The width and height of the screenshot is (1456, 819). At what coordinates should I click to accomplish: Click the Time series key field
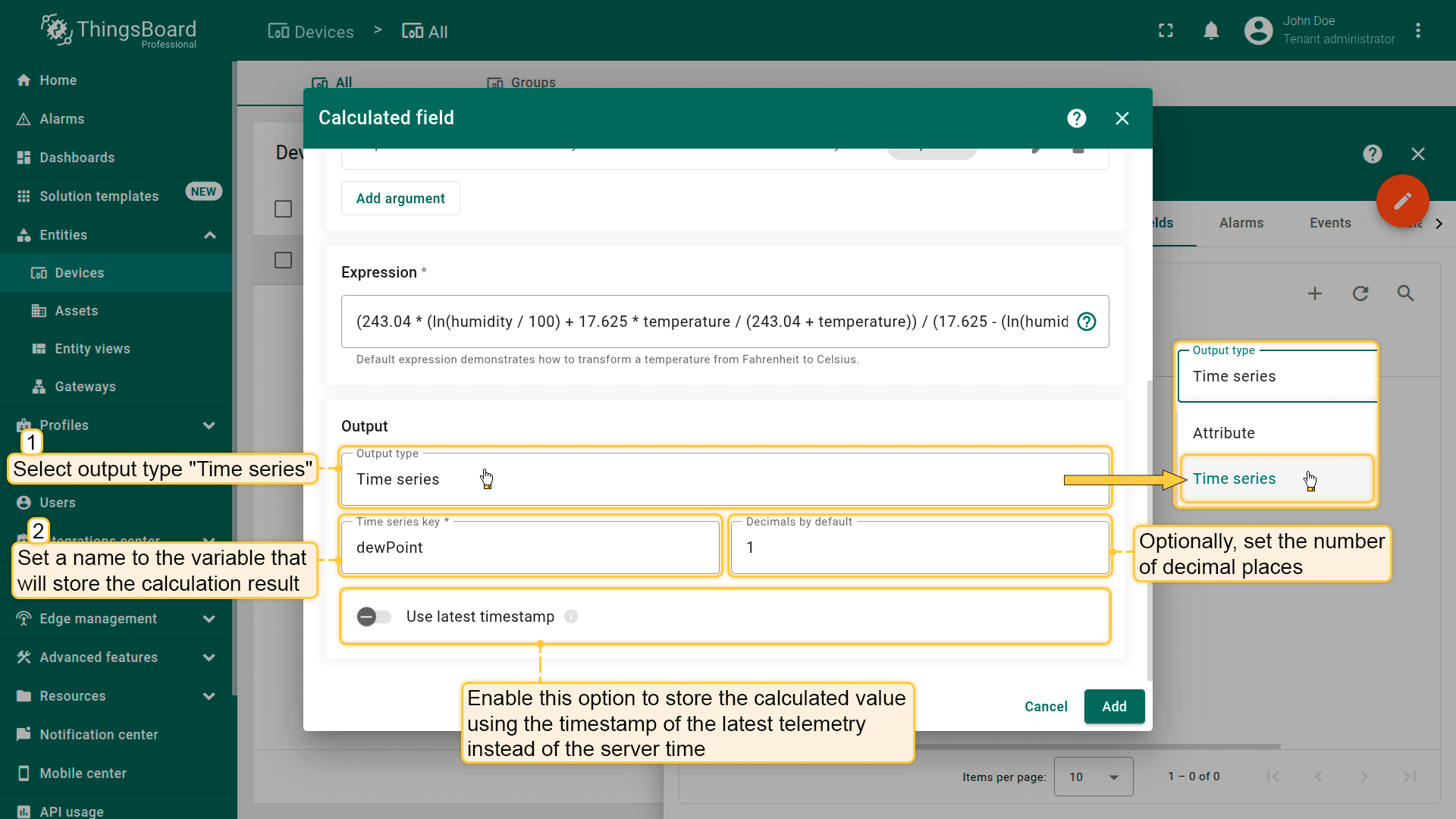pos(530,548)
